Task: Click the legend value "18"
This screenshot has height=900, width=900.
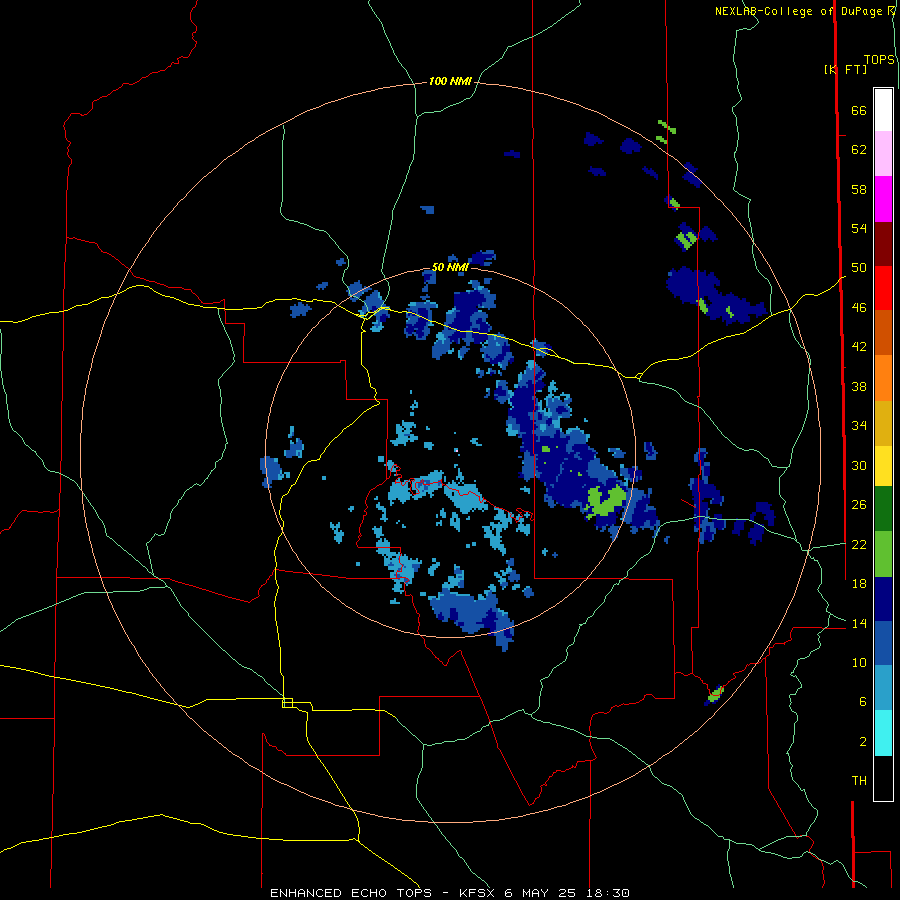Action: (x=859, y=584)
